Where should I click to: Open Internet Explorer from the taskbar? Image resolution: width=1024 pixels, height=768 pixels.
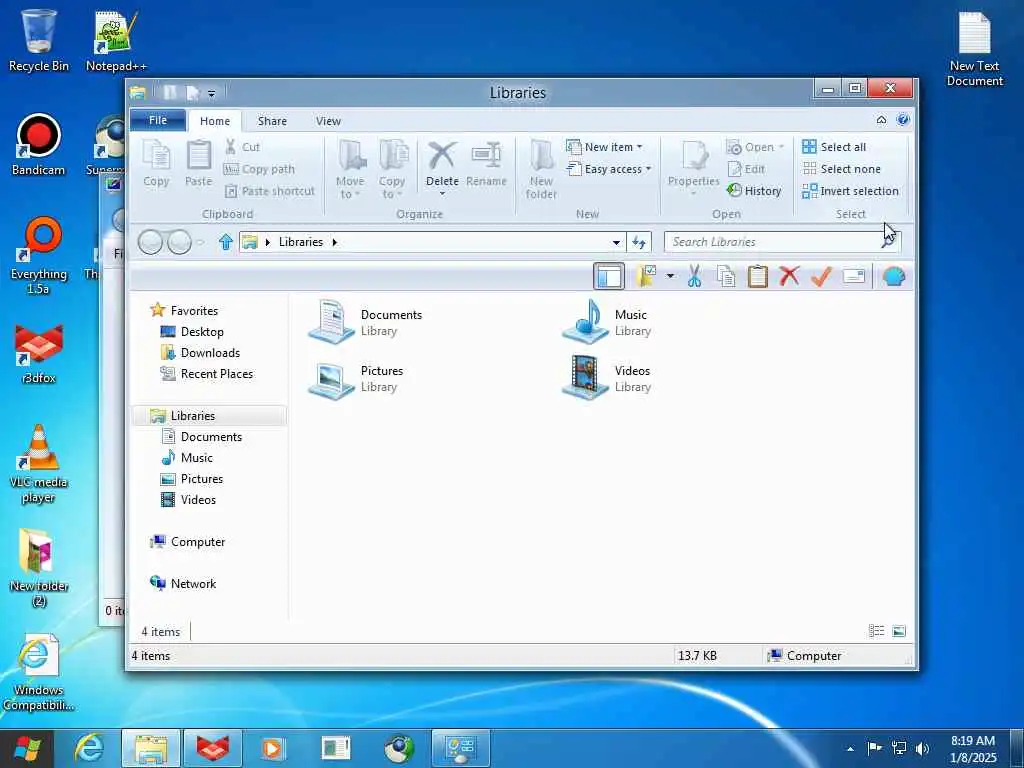pyautogui.click(x=89, y=748)
